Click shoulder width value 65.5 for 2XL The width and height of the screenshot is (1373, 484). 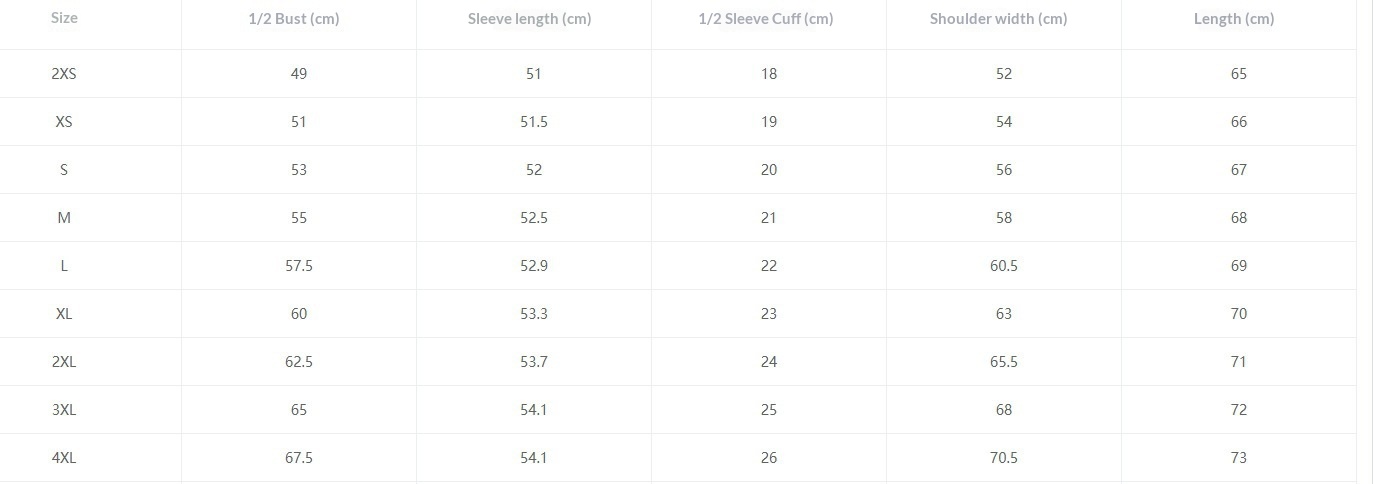coord(1004,362)
